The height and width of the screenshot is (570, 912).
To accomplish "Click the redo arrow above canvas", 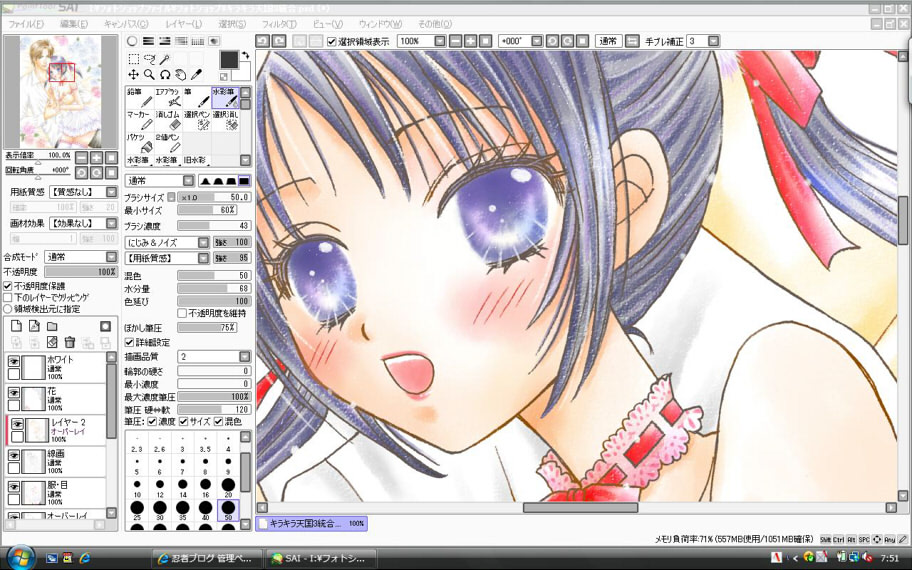I will coord(279,41).
